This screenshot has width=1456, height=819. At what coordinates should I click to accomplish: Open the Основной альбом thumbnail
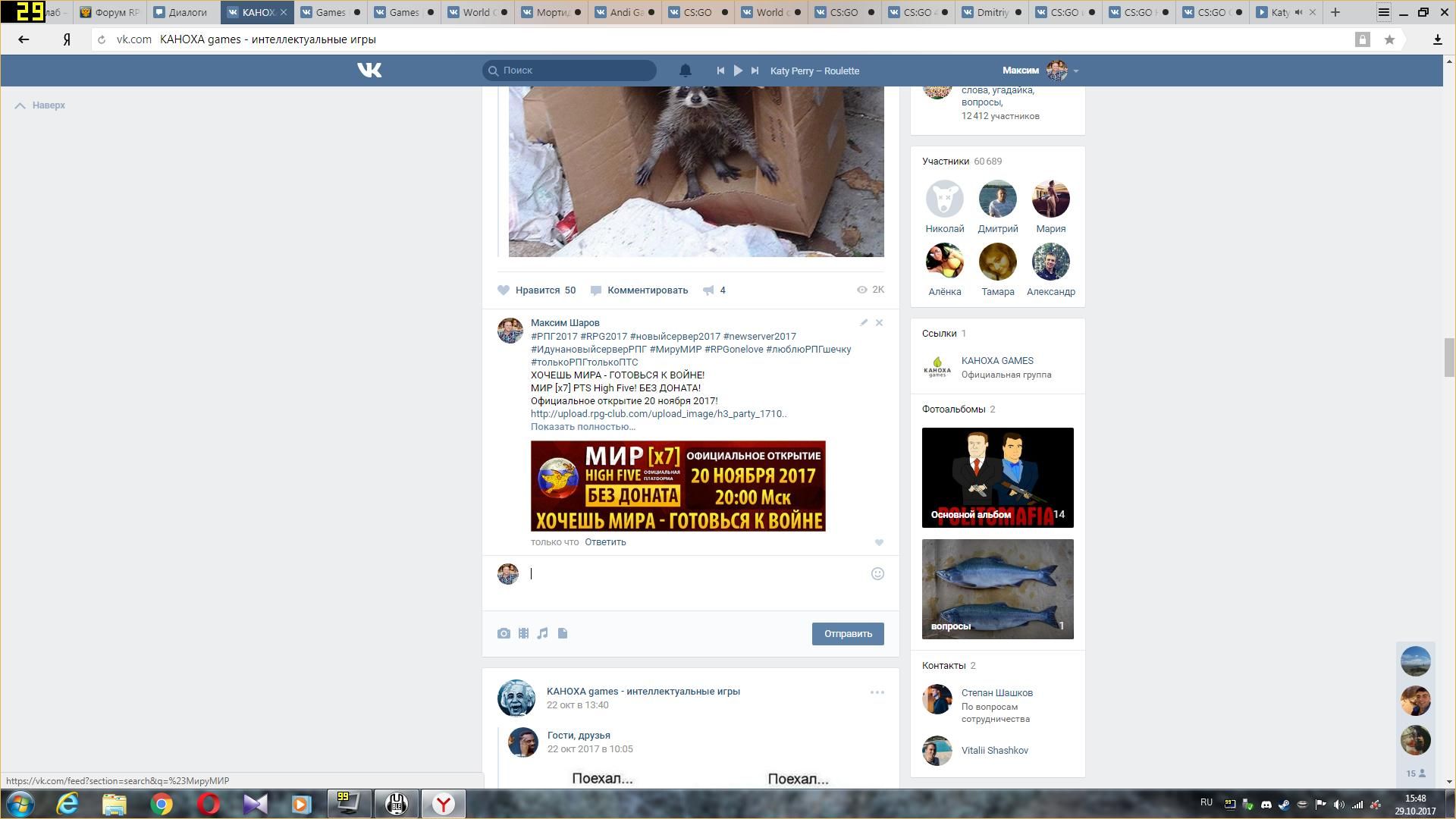997,478
